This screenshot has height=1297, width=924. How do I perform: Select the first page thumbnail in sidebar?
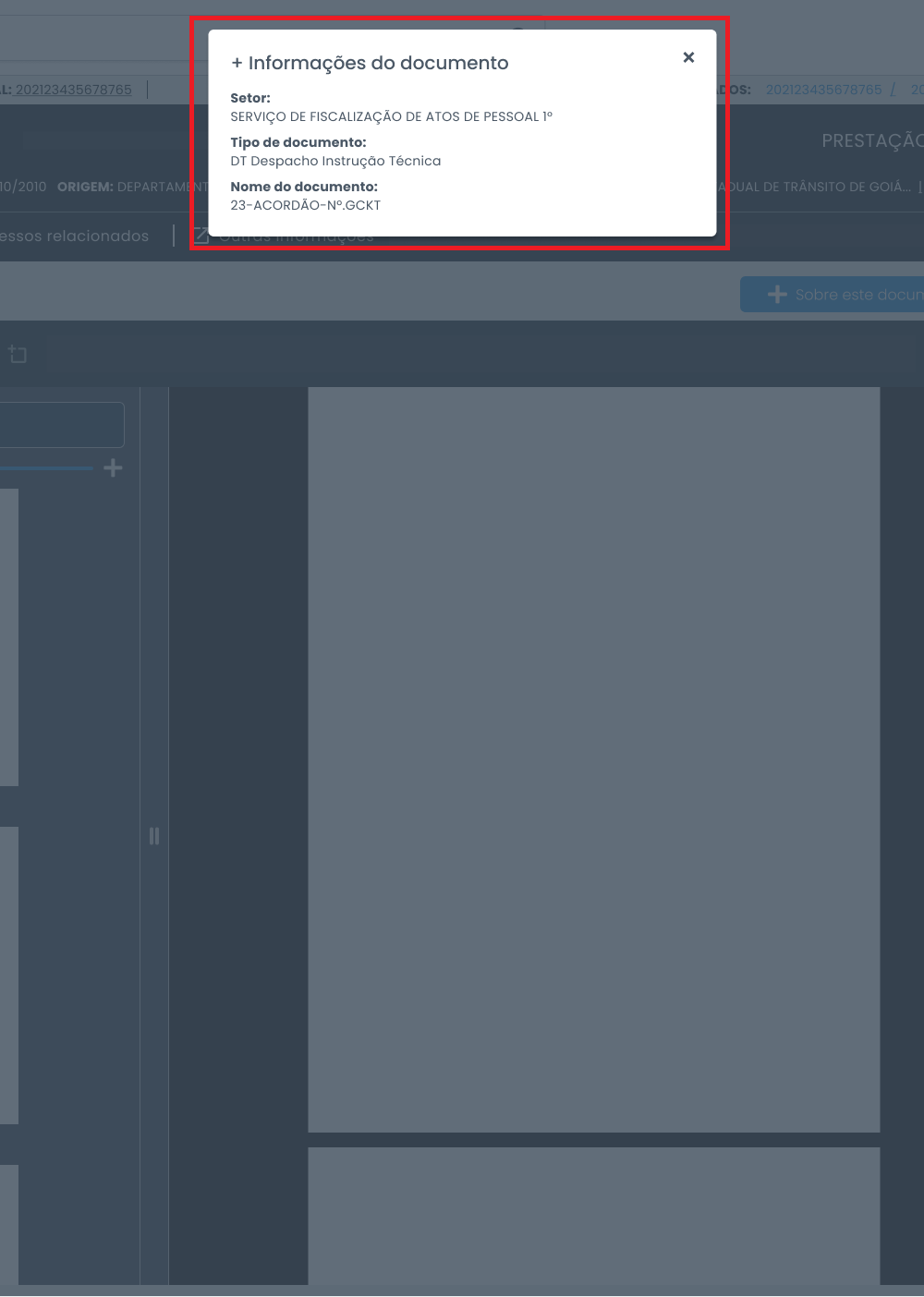pyautogui.click(x=8, y=637)
